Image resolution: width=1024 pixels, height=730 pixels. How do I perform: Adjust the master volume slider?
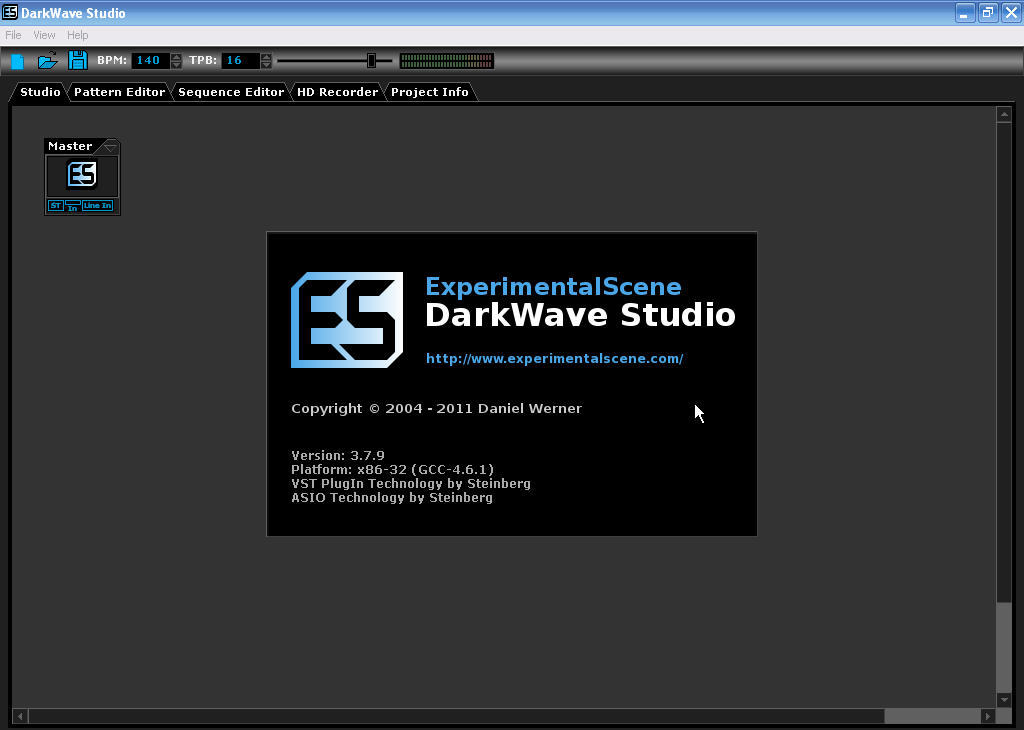(x=370, y=60)
